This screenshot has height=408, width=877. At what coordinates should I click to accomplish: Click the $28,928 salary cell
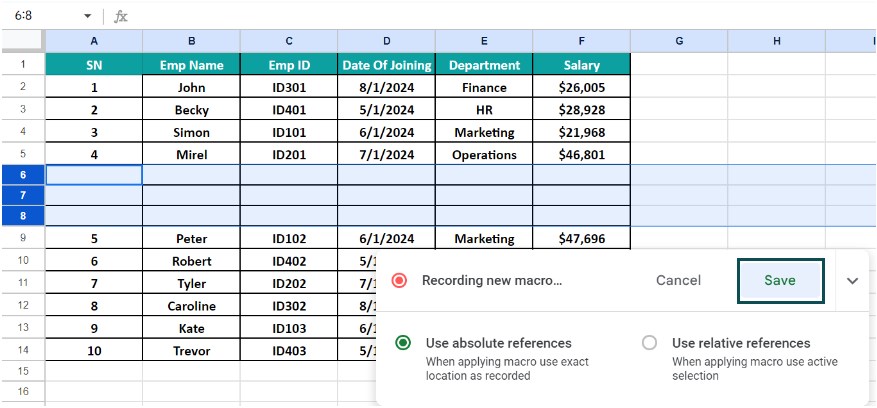coord(582,110)
